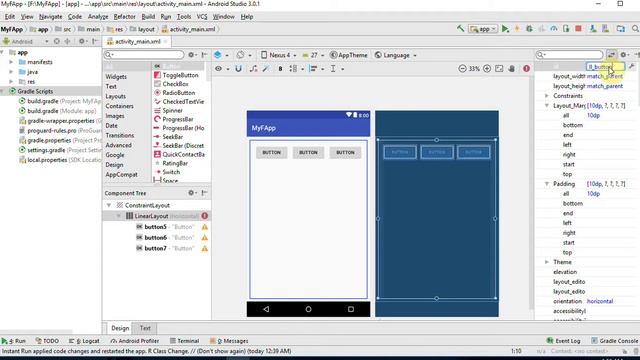
Task: Toggle the View Options eye icon
Action: pyautogui.click(x=219, y=69)
